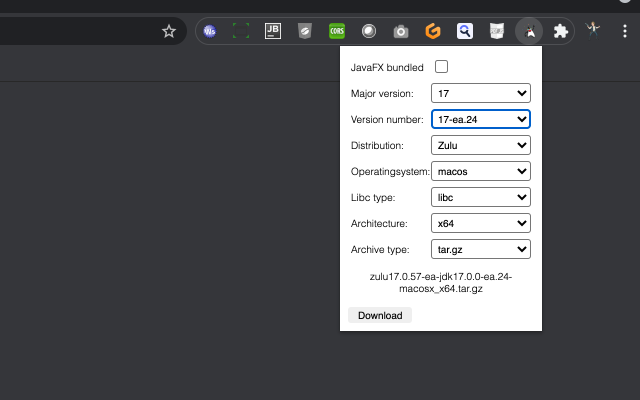Click the green CORS extension icon

click(337, 31)
